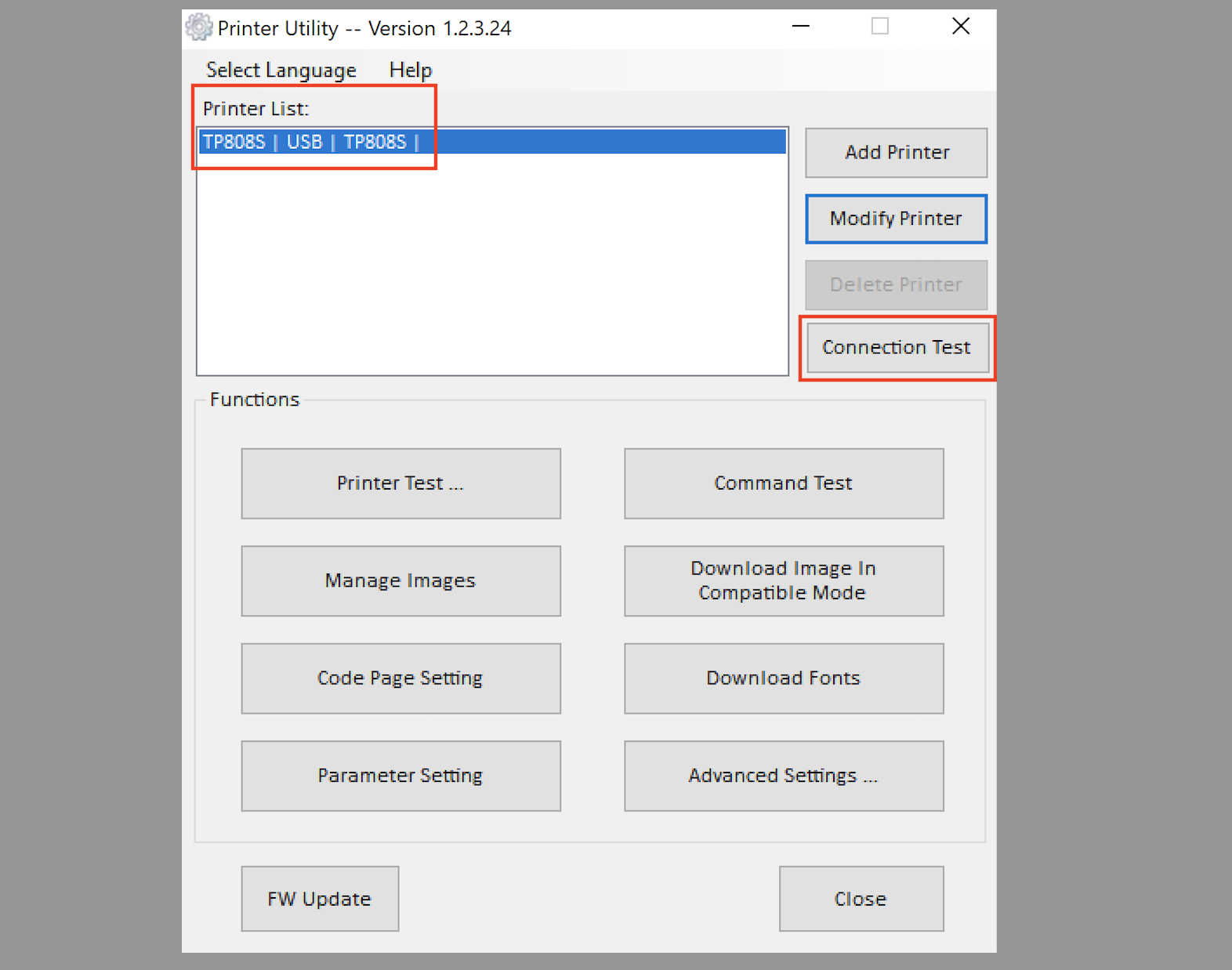
Task: Open Manage Images
Action: (x=400, y=581)
